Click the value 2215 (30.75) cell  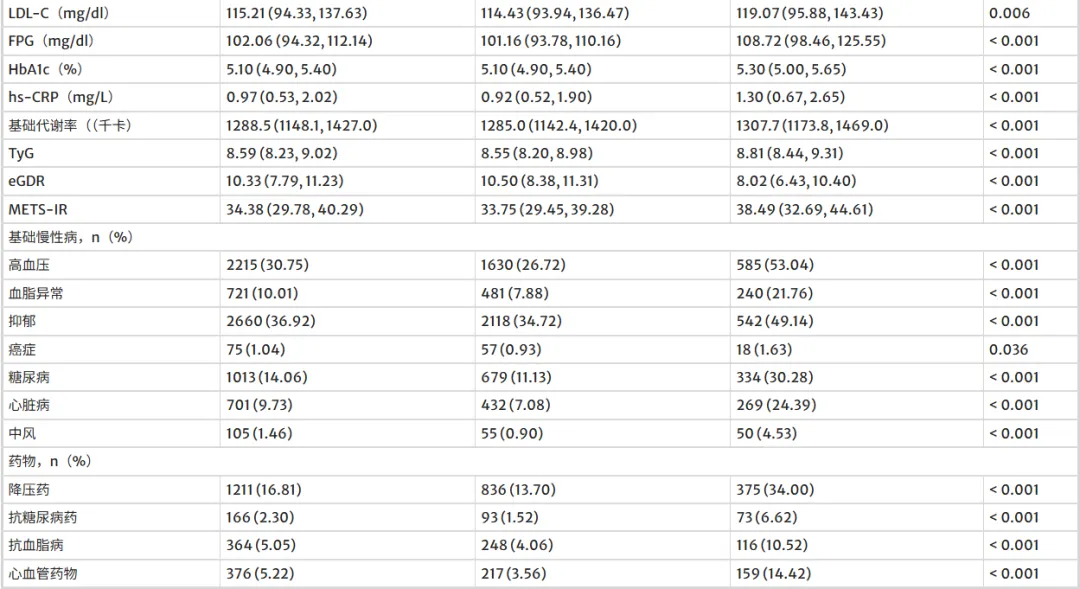click(x=267, y=265)
